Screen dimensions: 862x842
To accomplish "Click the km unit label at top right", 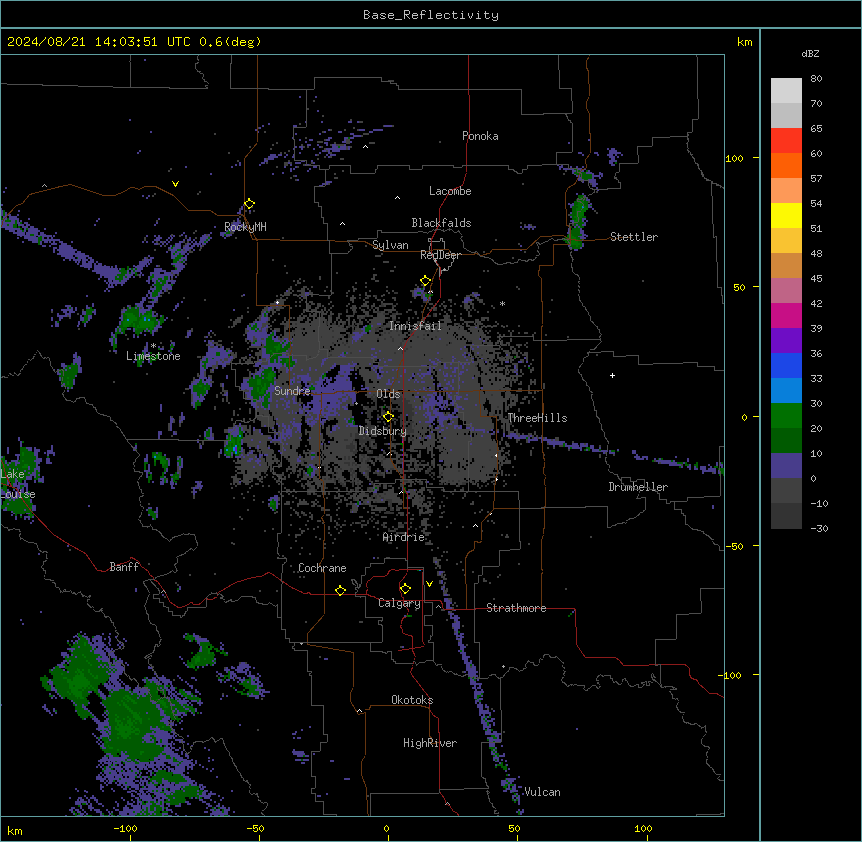I will coord(744,42).
